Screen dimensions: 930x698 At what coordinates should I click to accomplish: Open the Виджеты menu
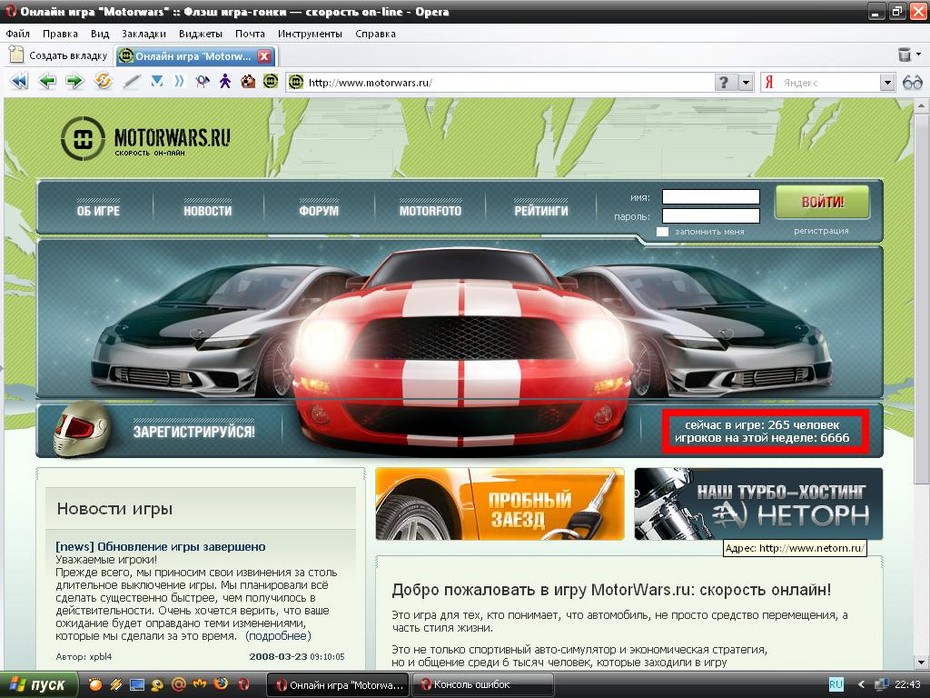tap(200, 34)
